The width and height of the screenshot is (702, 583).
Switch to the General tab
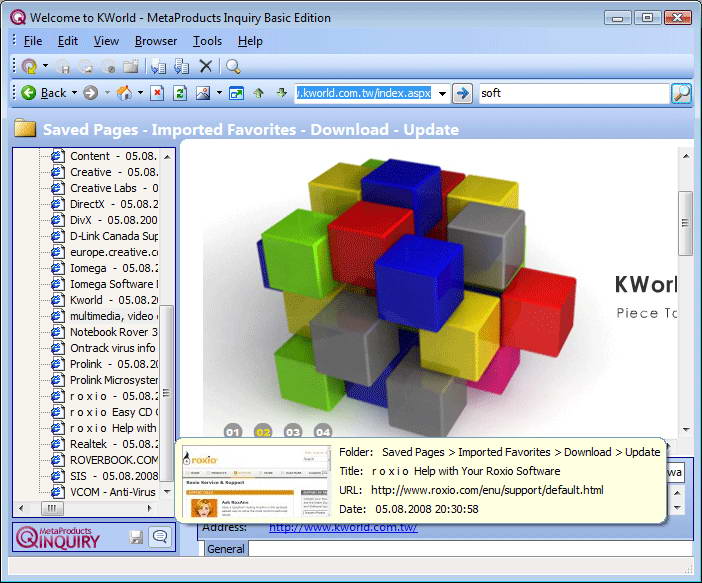point(226,549)
